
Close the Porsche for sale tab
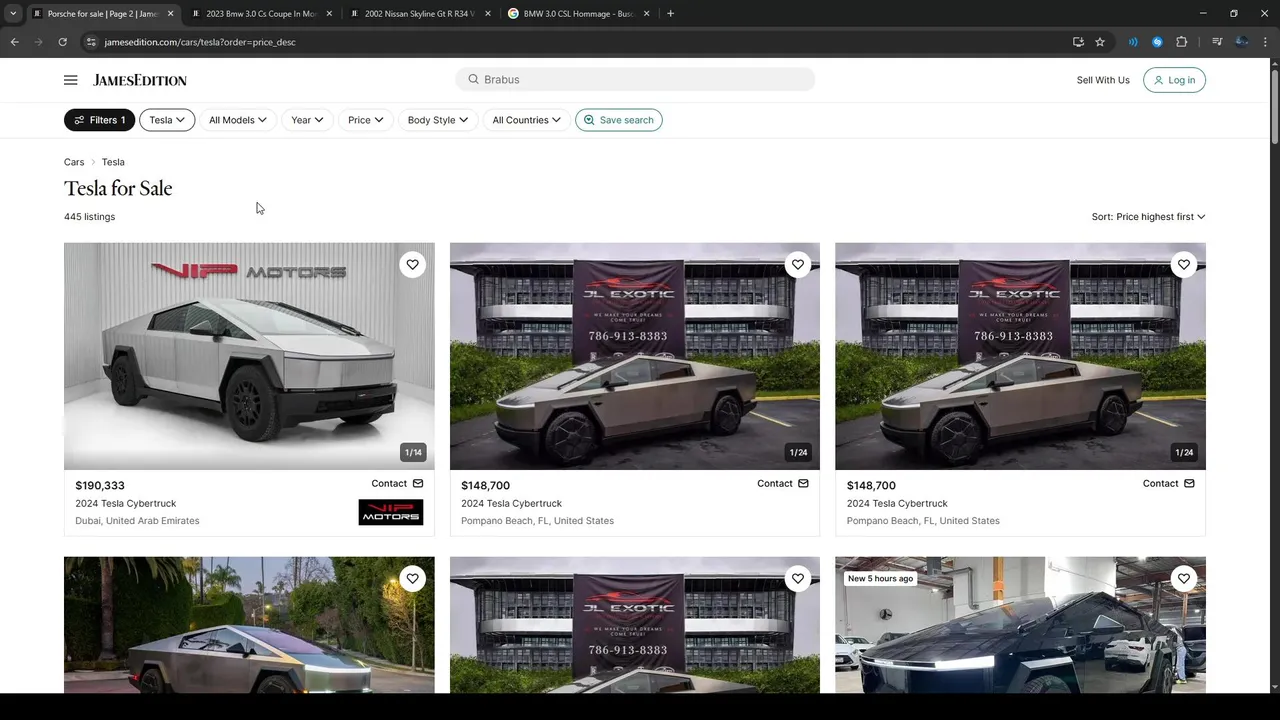170,14
